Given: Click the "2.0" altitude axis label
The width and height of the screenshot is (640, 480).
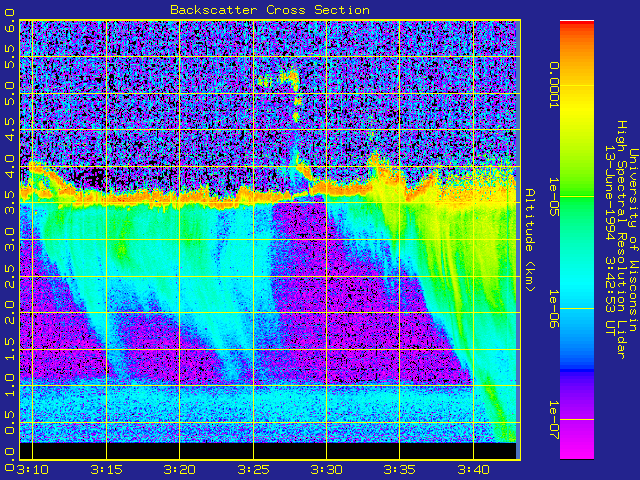Looking at the screenshot, I should pyautogui.click(x=10, y=312).
